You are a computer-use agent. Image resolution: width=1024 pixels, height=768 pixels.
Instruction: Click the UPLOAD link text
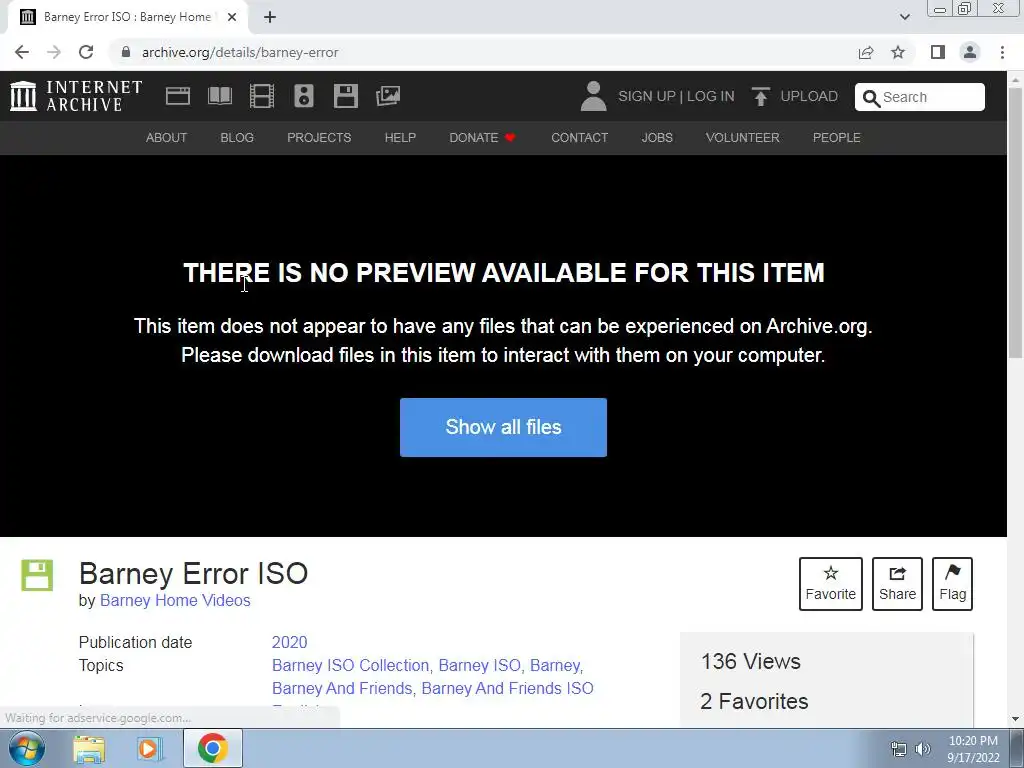pos(809,96)
